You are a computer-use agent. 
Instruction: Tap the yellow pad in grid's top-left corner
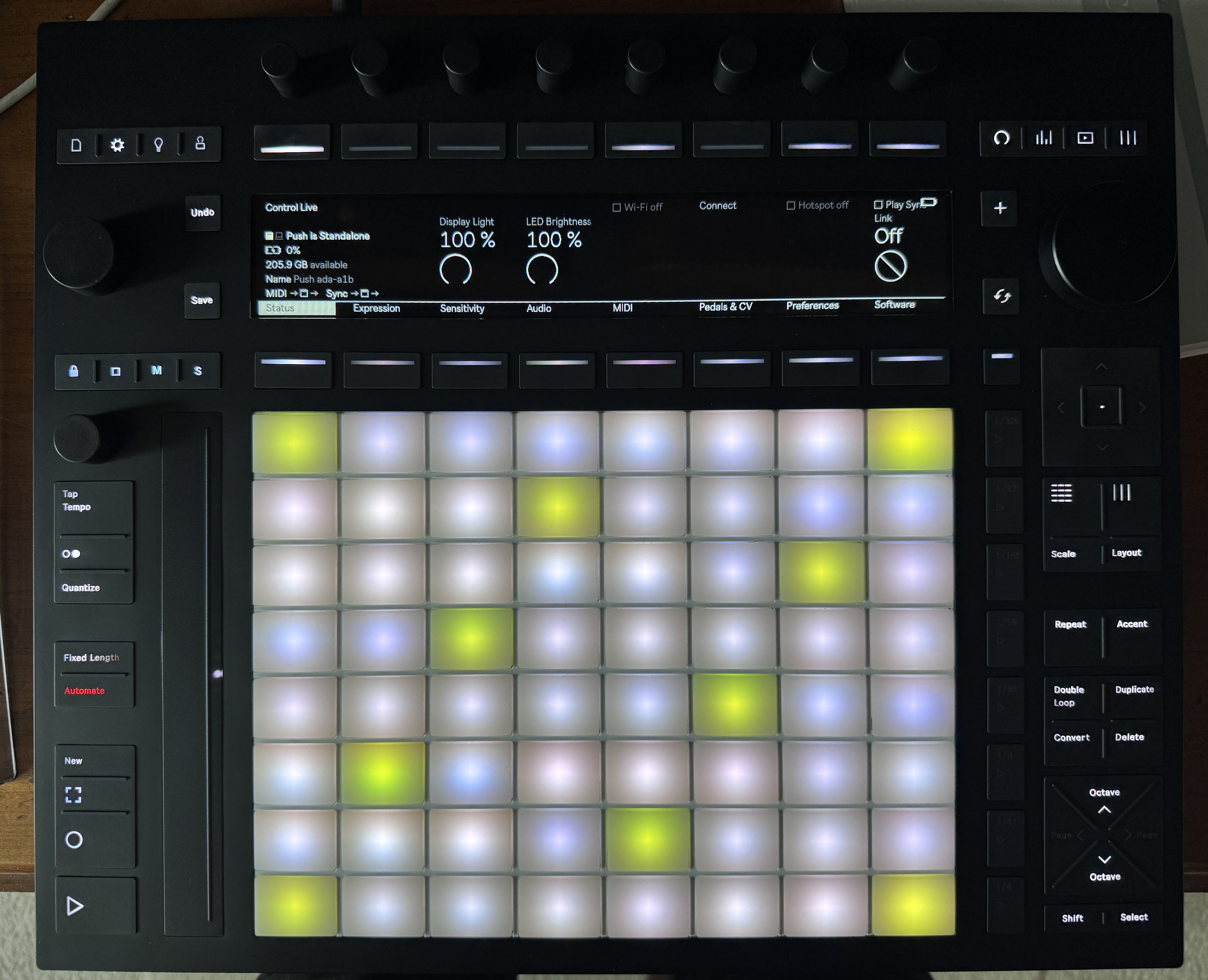tap(295, 443)
